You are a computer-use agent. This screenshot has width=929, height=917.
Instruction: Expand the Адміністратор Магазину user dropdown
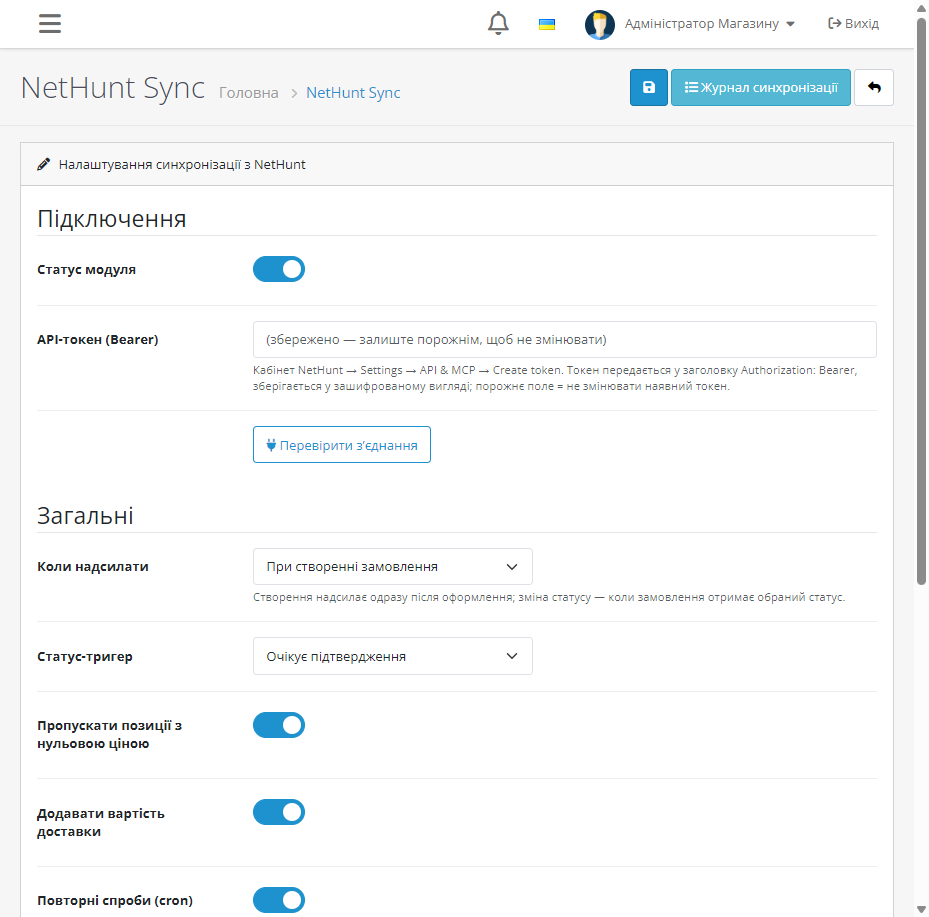click(709, 24)
